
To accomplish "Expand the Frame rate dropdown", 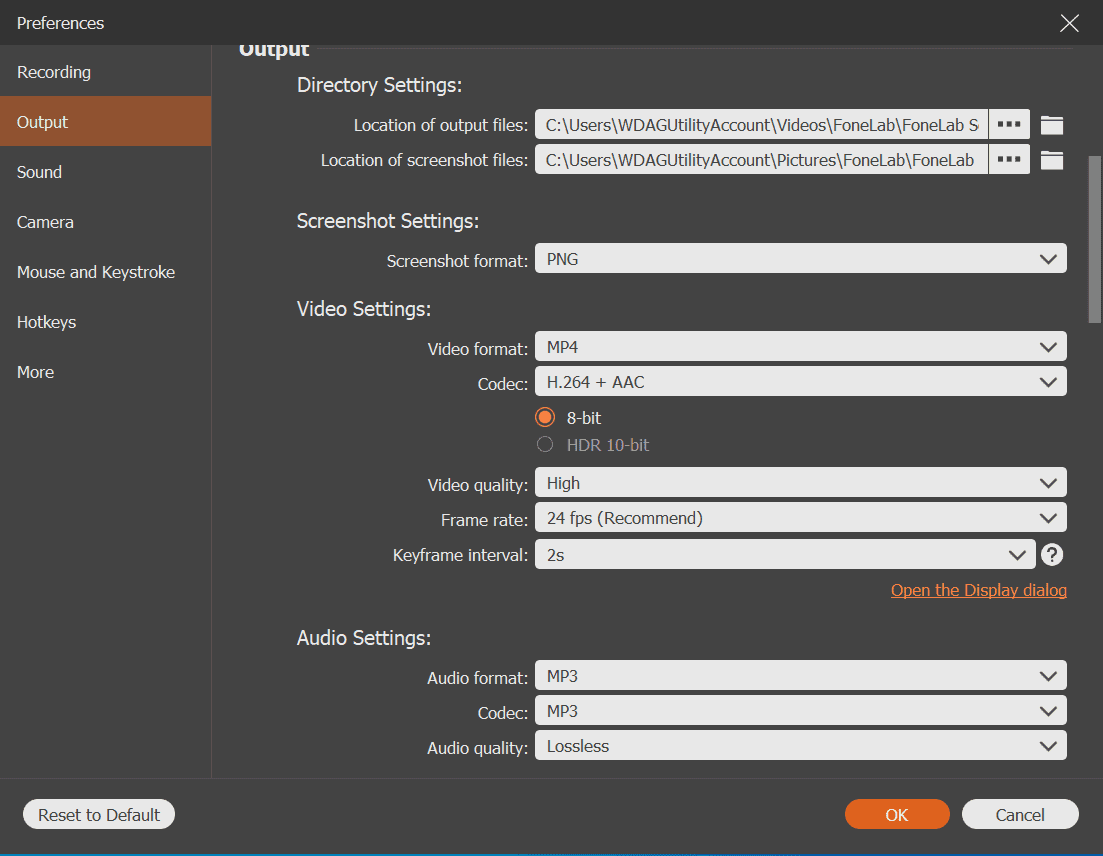I will click(x=800, y=518).
